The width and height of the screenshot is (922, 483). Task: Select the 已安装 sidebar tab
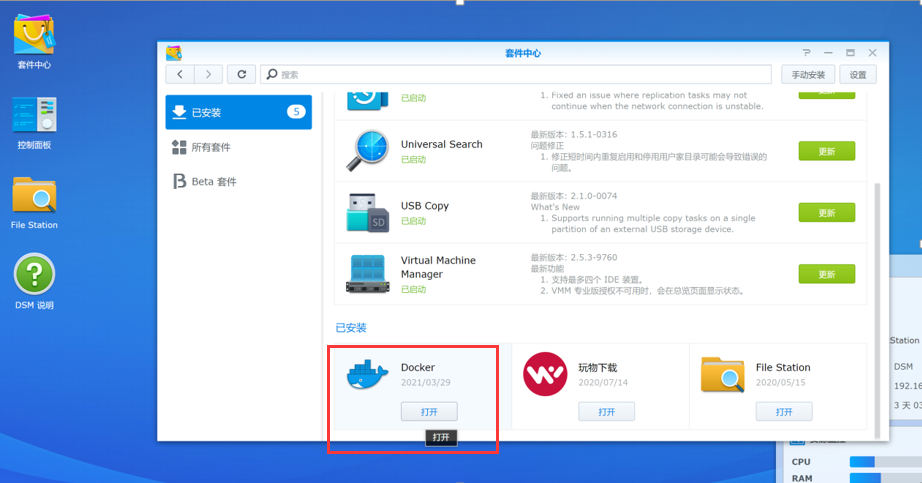tap(238, 112)
